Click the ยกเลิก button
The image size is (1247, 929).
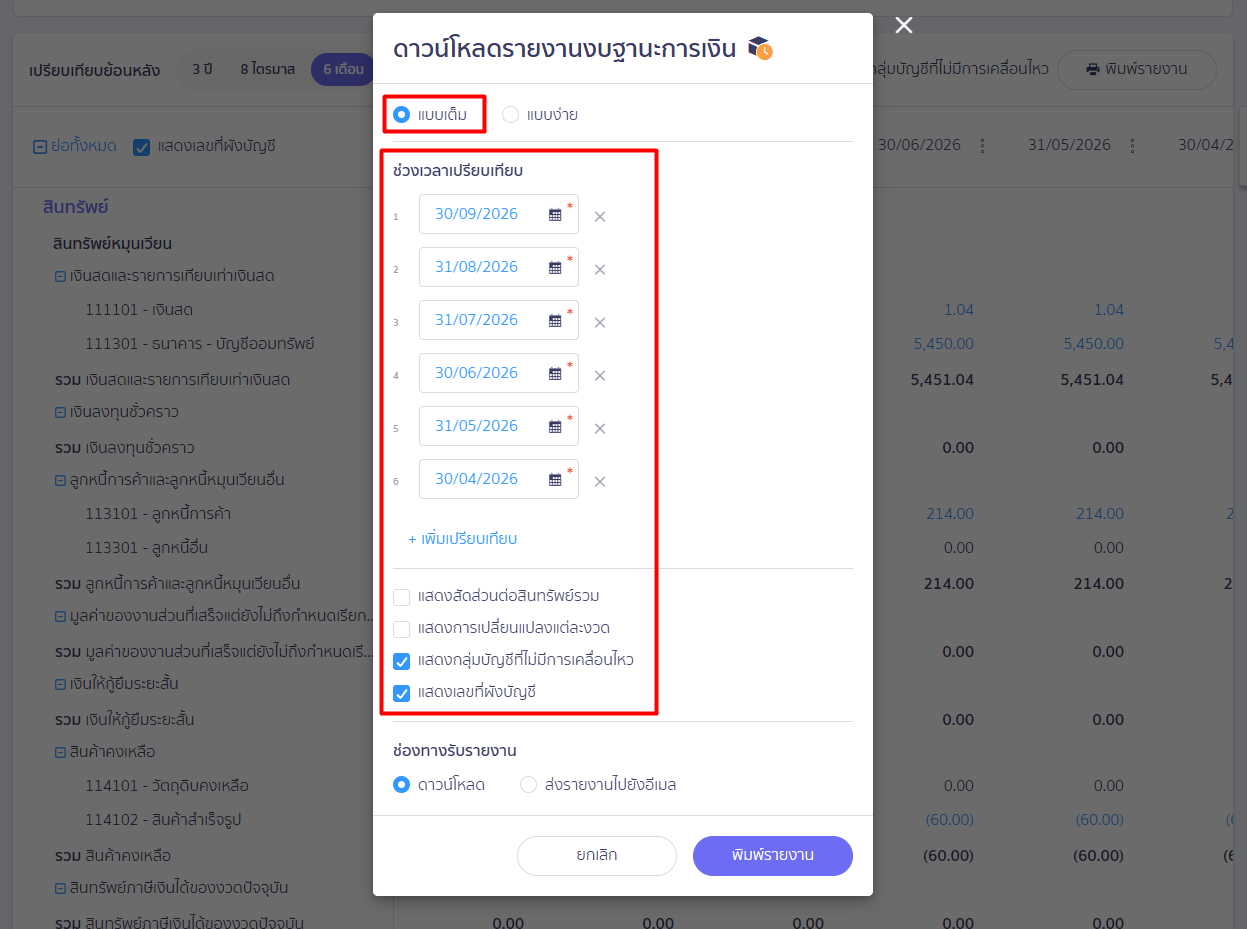tap(597, 856)
